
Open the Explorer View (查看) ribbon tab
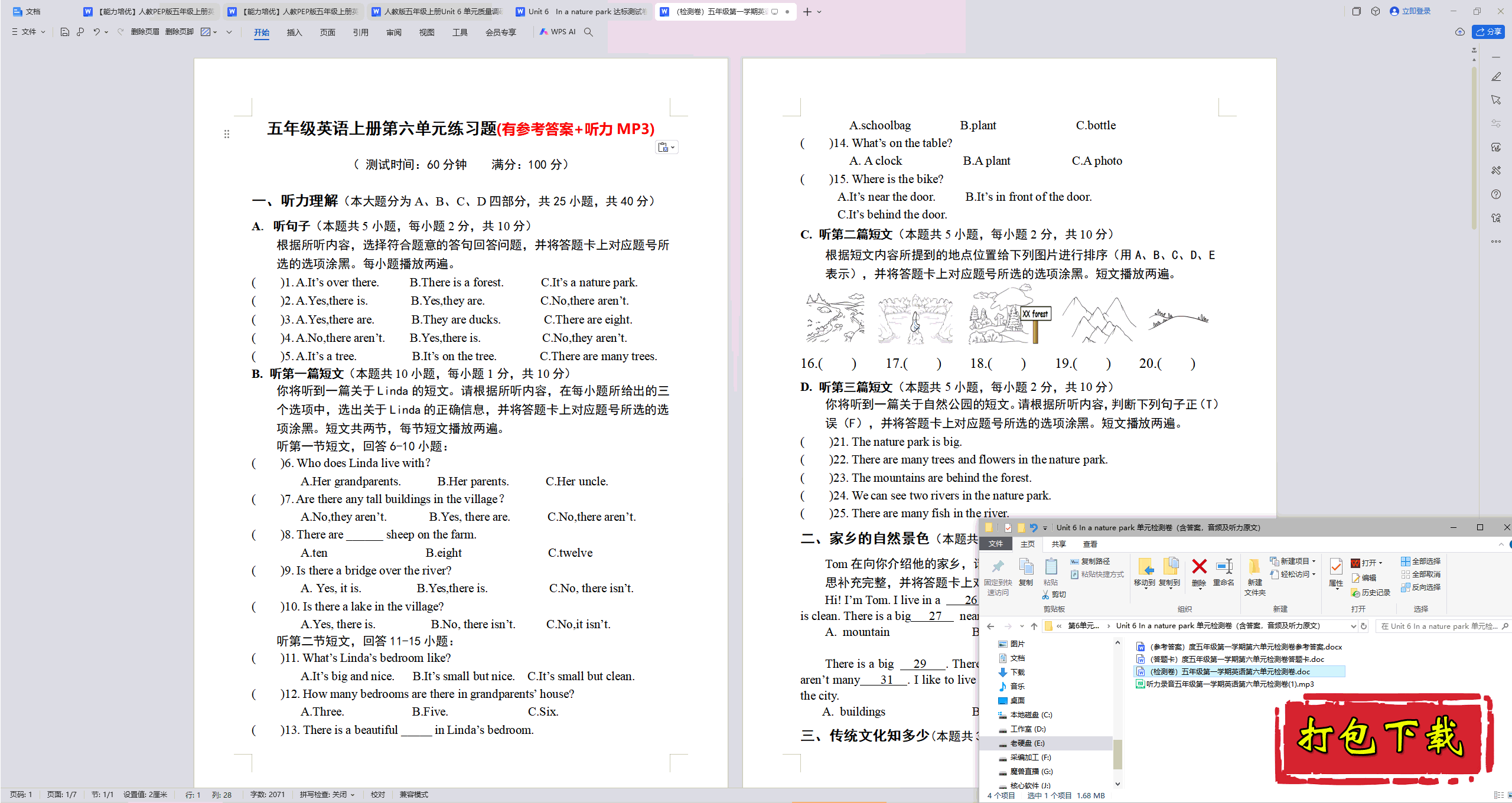1090,544
